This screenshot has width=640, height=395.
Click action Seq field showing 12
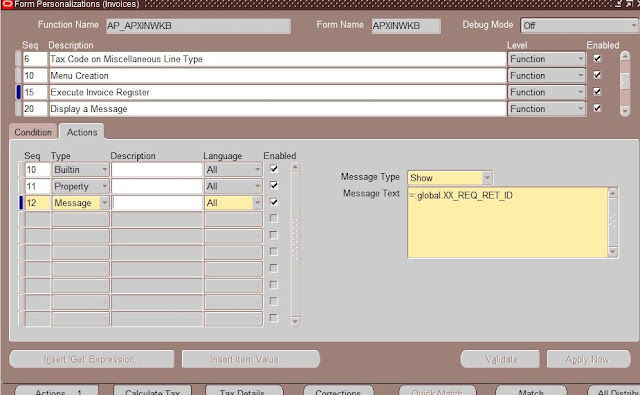(38, 203)
